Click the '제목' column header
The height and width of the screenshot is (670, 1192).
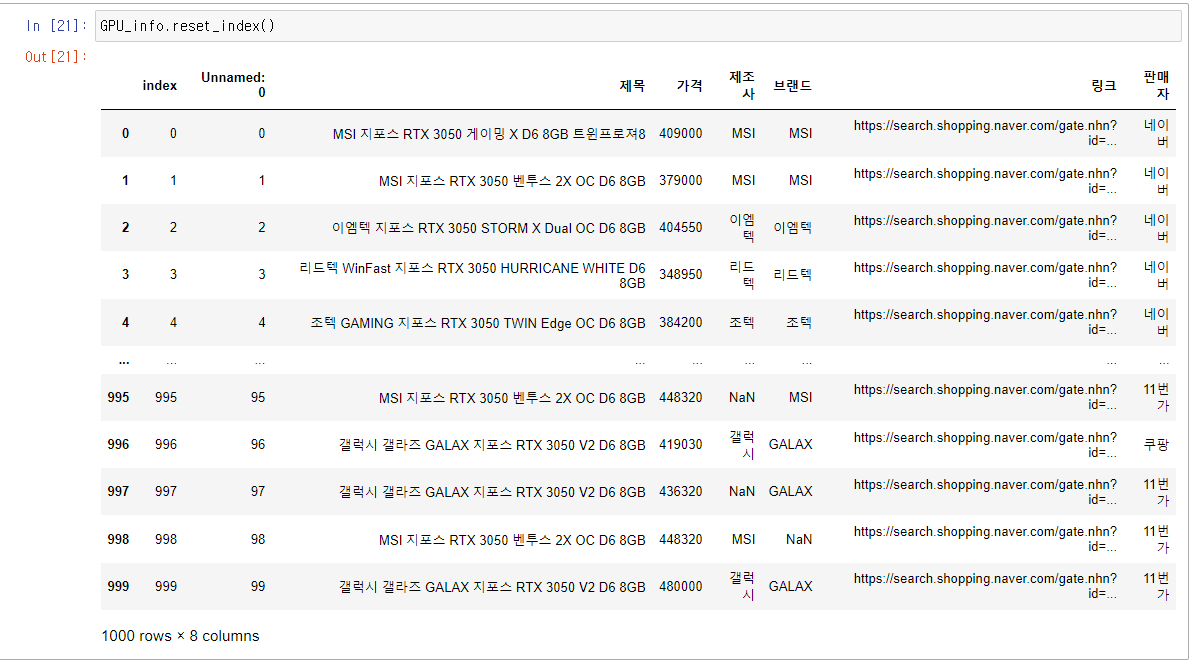click(632, 85)
